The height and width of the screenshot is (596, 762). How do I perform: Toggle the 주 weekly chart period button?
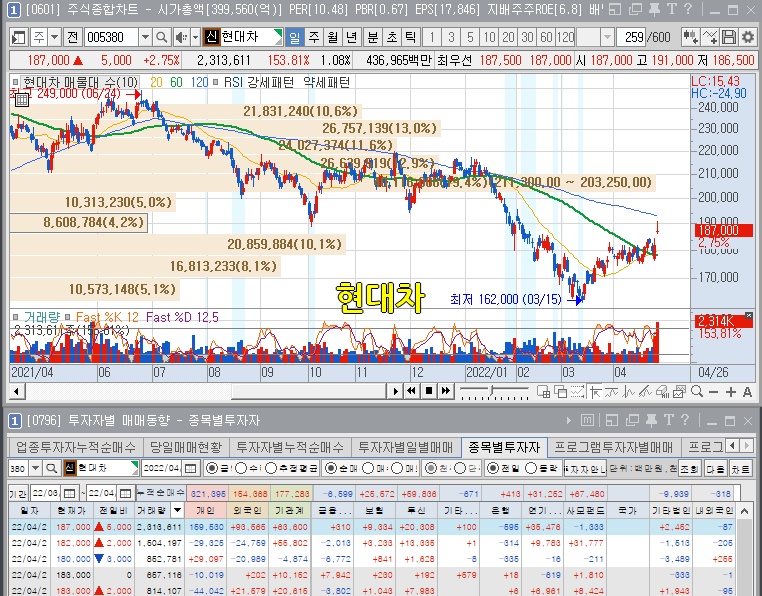click(x=314, y=37)
